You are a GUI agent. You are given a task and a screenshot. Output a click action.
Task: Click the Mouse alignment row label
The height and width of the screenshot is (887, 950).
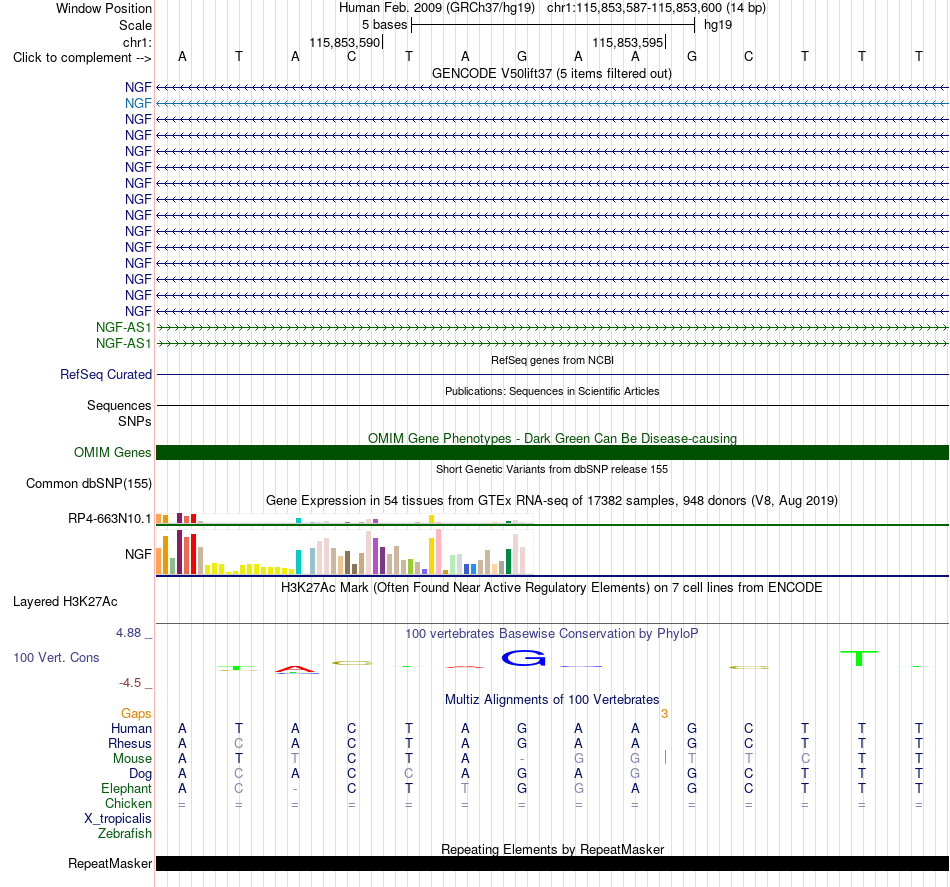tap(132, 759)
